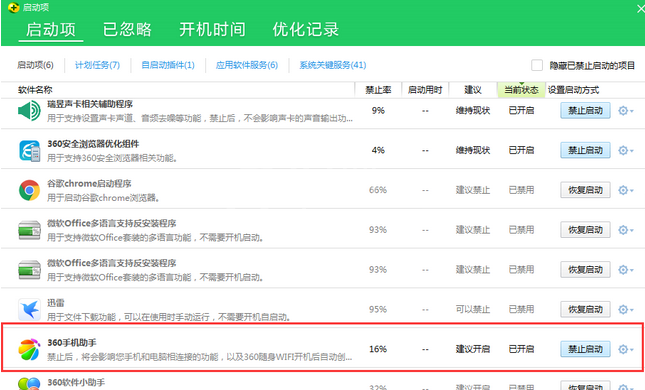645x390 pixels.
Task: Sort by the 建议 column header
Action: point(473,90)
